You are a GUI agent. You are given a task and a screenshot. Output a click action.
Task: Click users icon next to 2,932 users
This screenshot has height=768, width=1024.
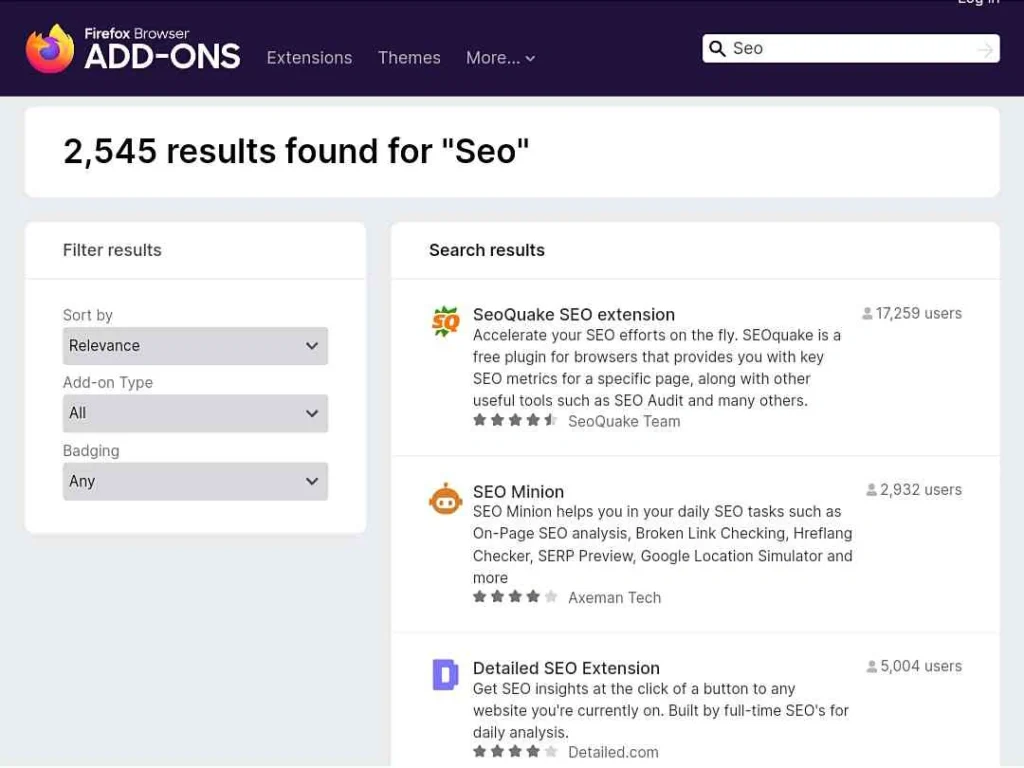(871, 490)
